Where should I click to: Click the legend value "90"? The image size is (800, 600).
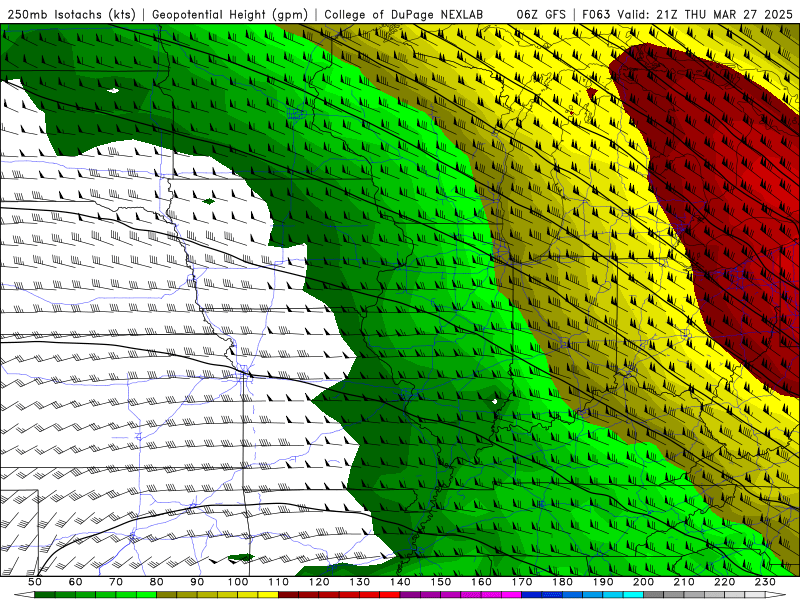(x=197, y=582)
